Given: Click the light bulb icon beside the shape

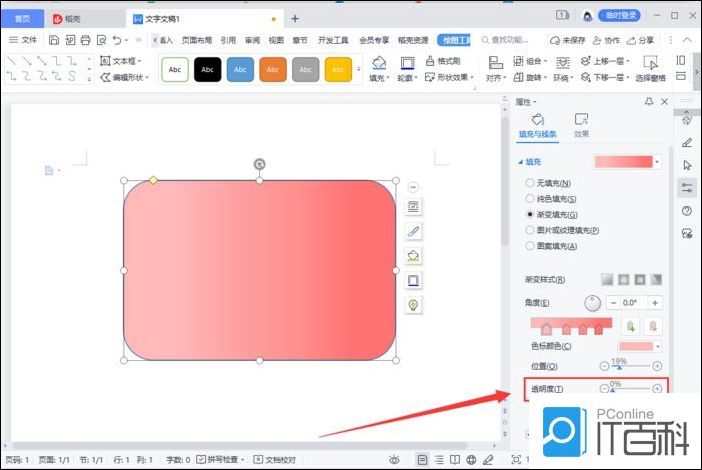Looking at the screenshot, I should click(413, 305).
